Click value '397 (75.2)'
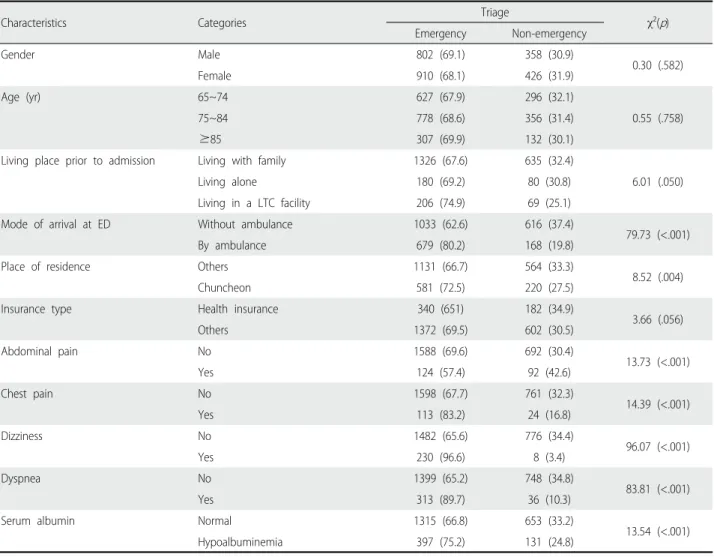The width and height of the screenshot is (714, 557). (440, 542)
